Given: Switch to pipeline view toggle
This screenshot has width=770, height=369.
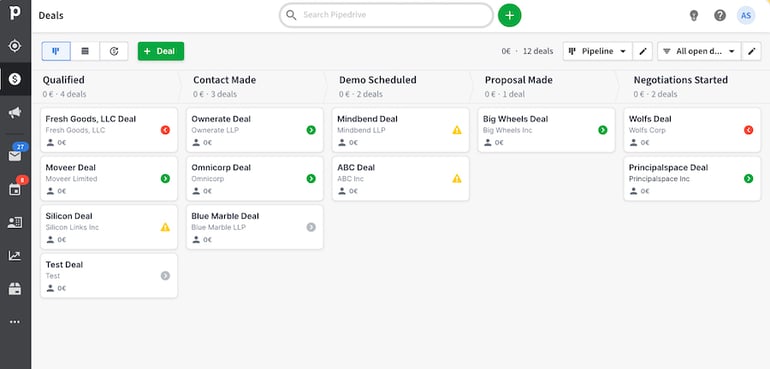Looking at the screenshot, I should (x=56, y=51).
